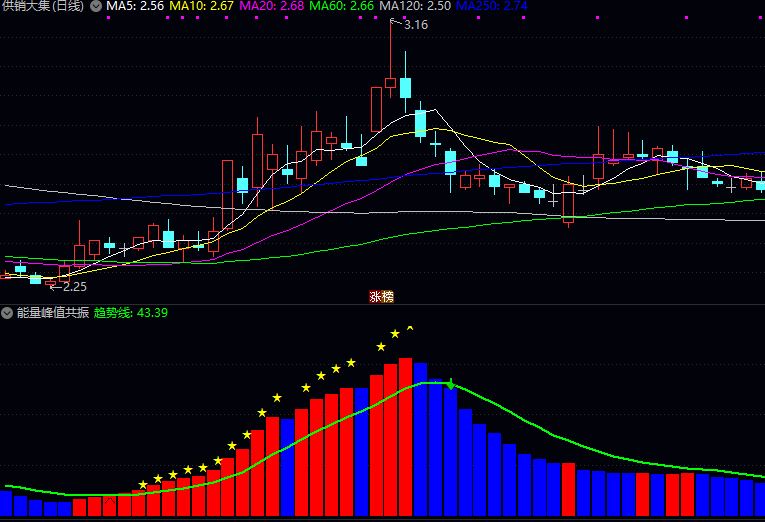Viewport: 765px width, 522px height.
Task: Click the 3.16 high price marker
Action: coord(415,25)
